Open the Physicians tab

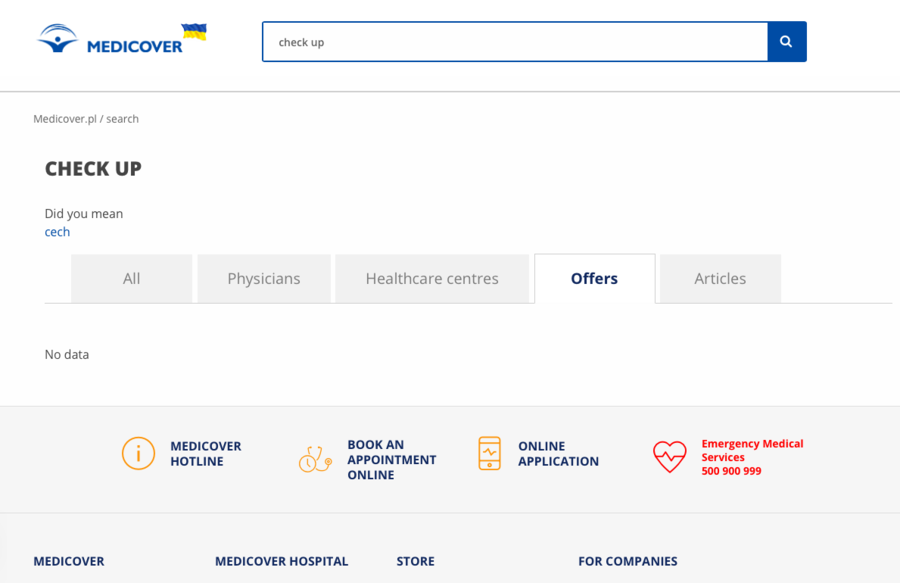264,279
